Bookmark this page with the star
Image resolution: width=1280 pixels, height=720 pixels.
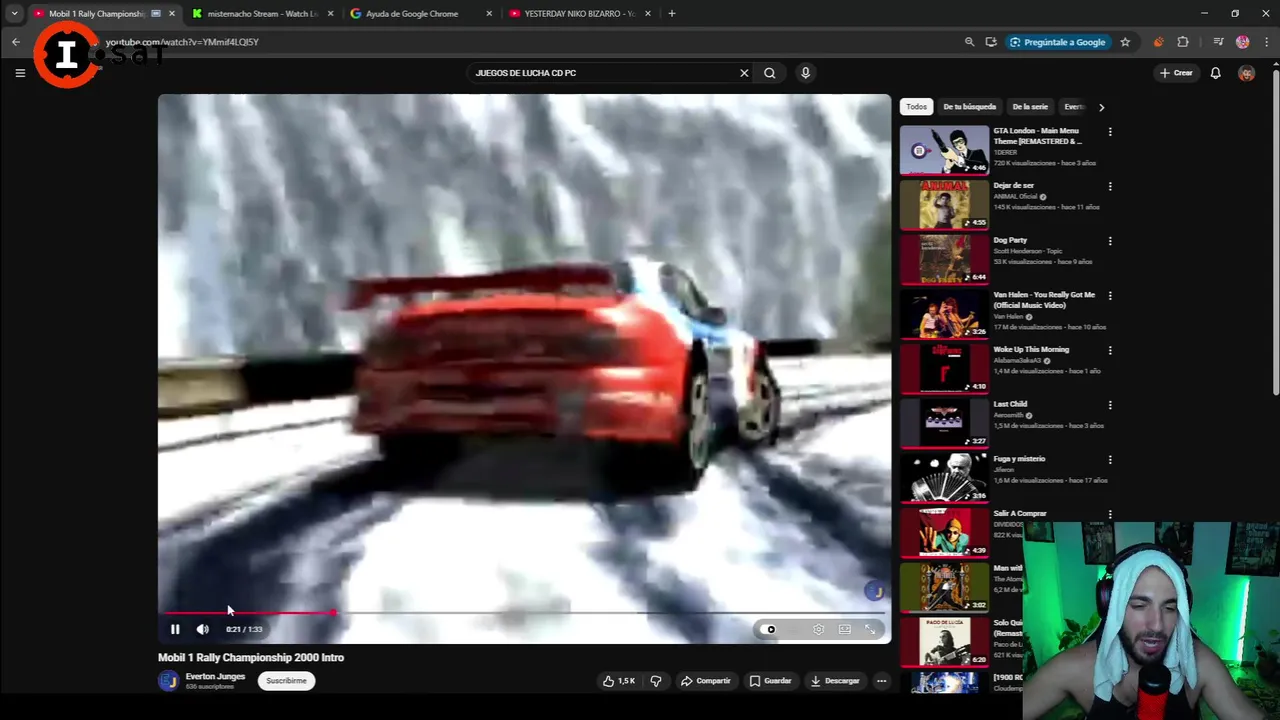tap(1125, 42)
